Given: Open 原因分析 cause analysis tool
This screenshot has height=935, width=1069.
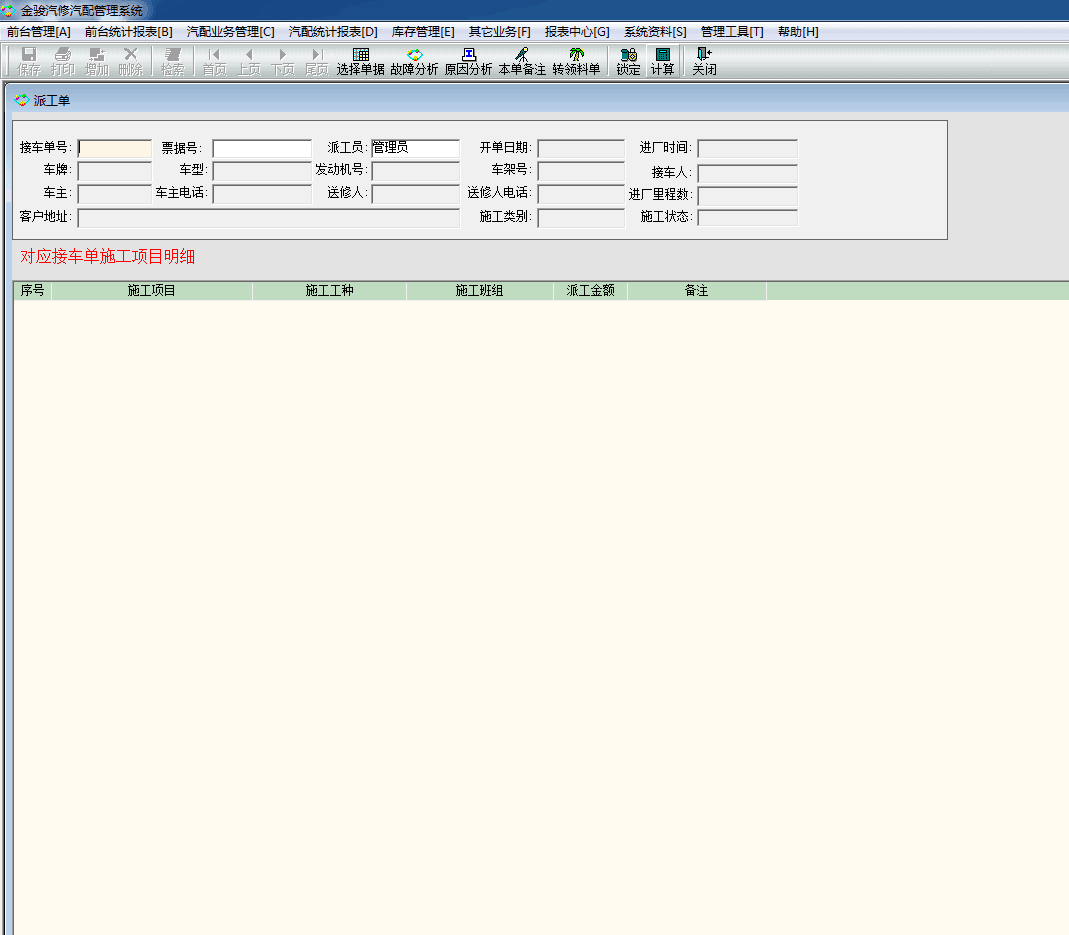Looking at the screenshot, I should point(468,61).
